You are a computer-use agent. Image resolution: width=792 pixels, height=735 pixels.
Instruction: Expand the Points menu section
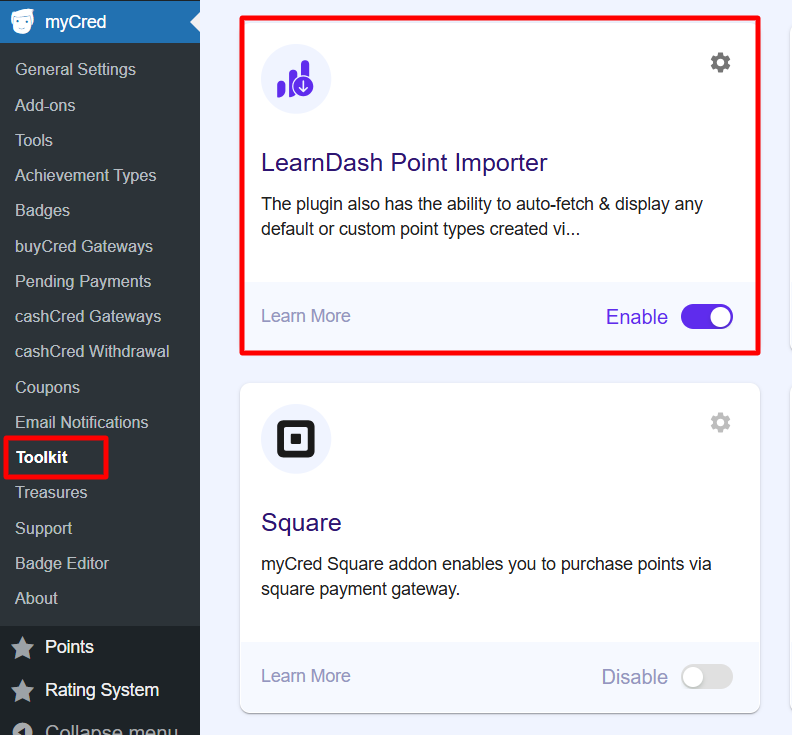pos(69,647)
